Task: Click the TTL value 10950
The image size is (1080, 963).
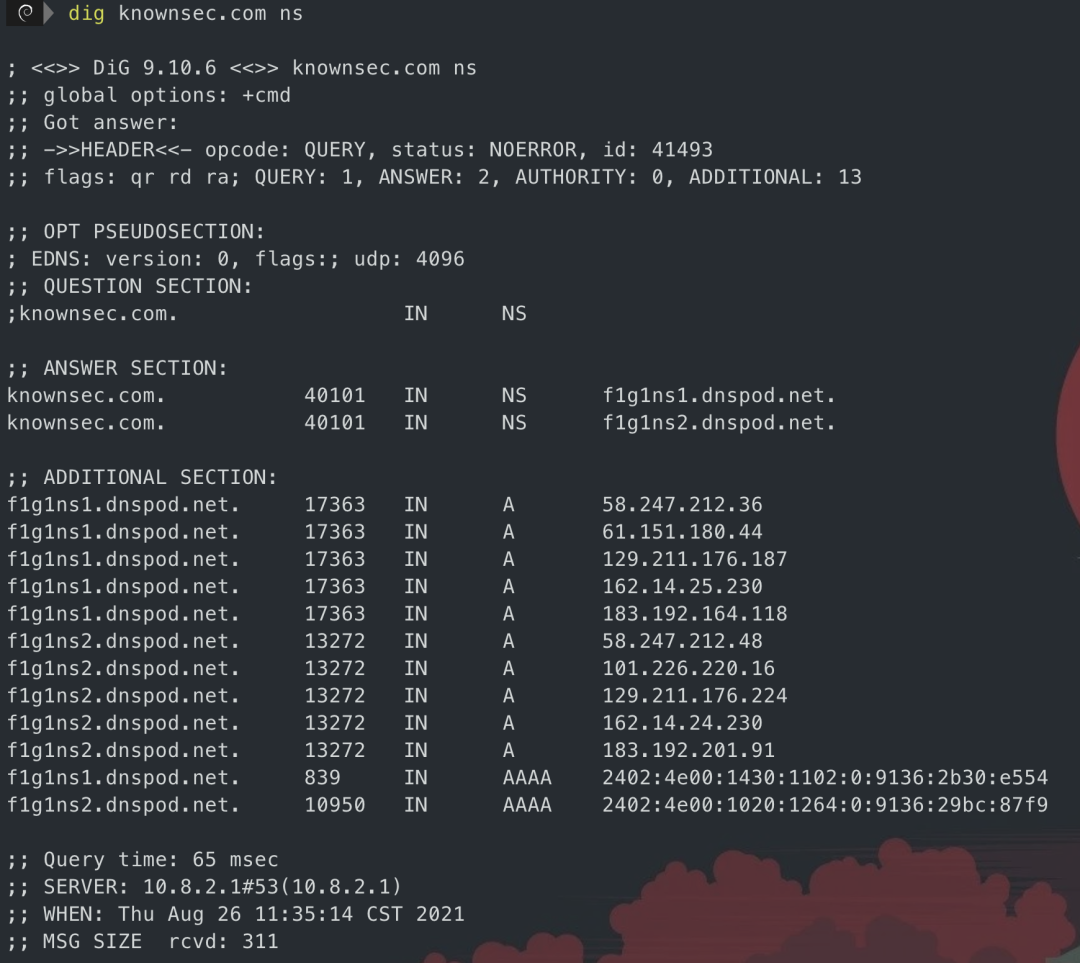Action: tap(335, 805)
